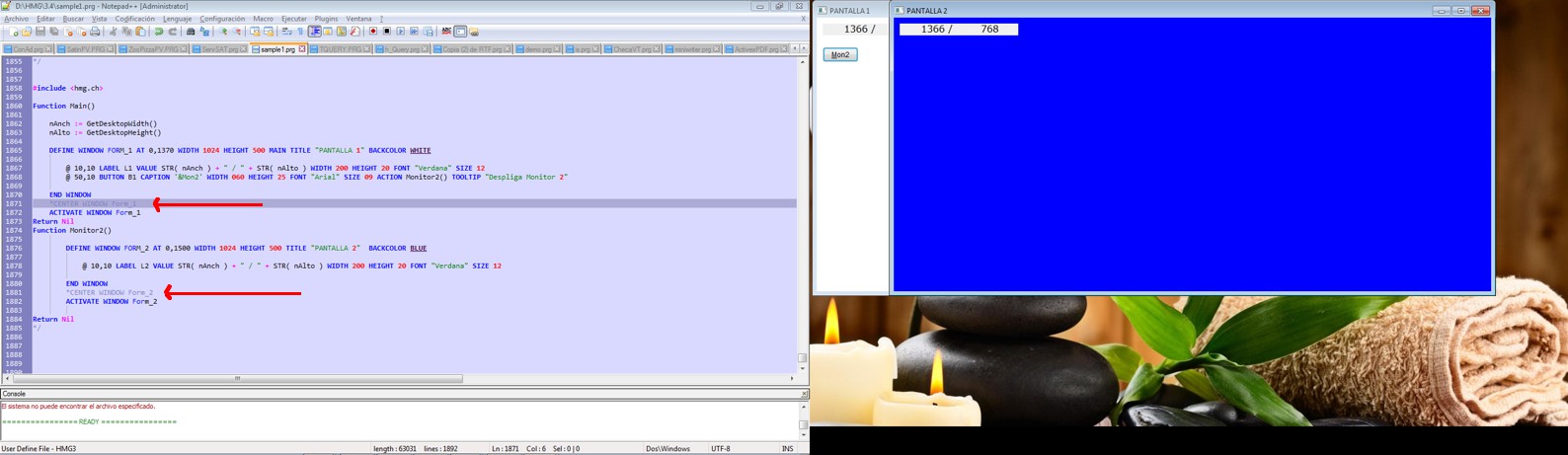Toggle the console panel toolbar button
This screenshot has width=1568, height=455.
click(x=460, y=32)
